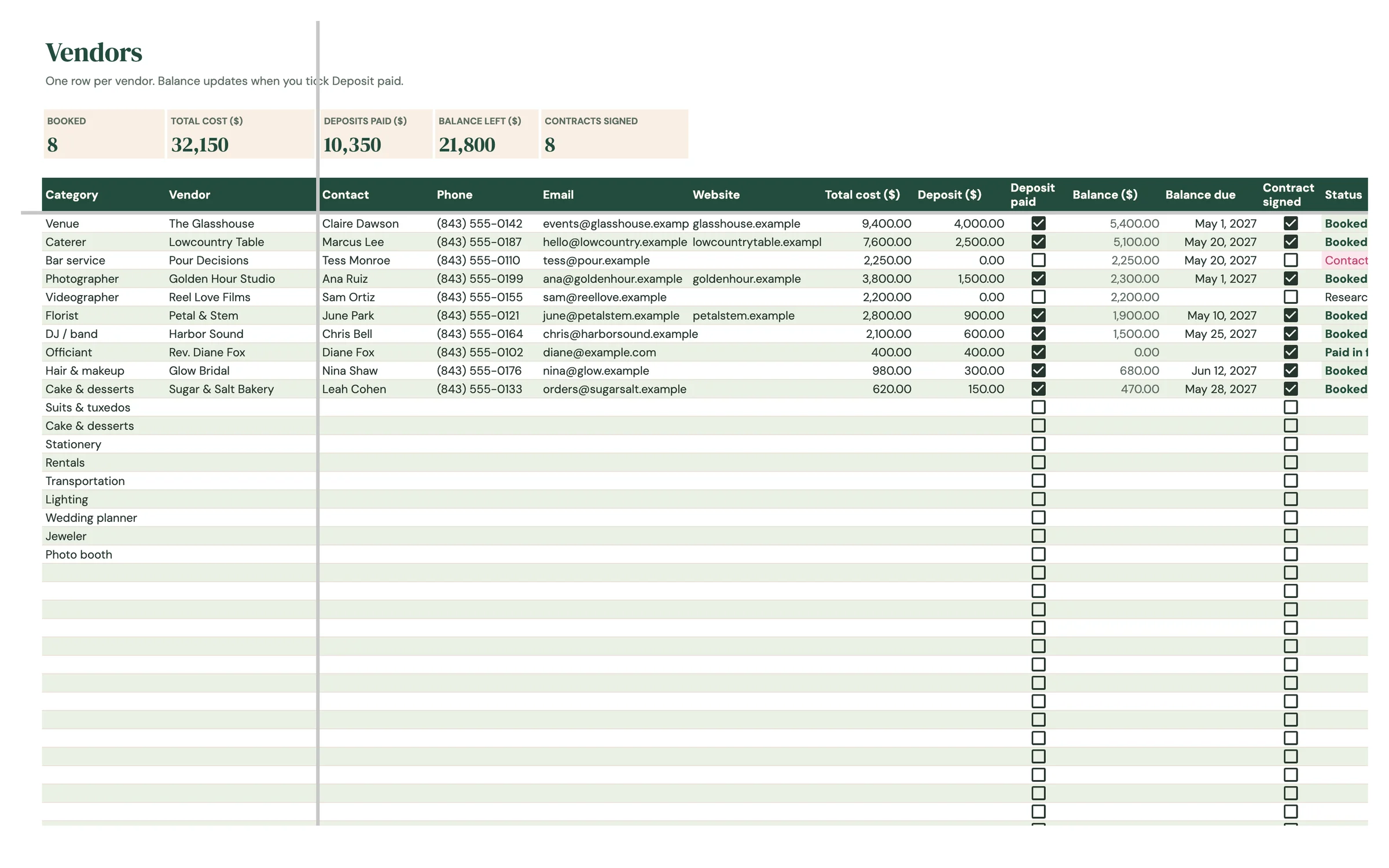1389x868 pixels.
Task: Select the Vendors page title
Action: click(x=94, y=52)
